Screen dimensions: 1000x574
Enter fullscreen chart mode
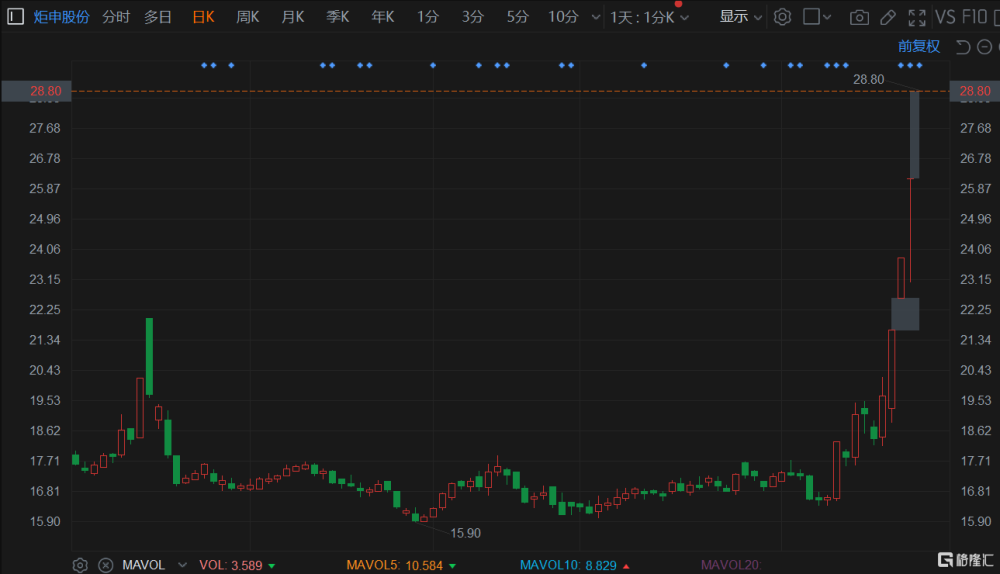pyautogui.click(x=917, y=17)
